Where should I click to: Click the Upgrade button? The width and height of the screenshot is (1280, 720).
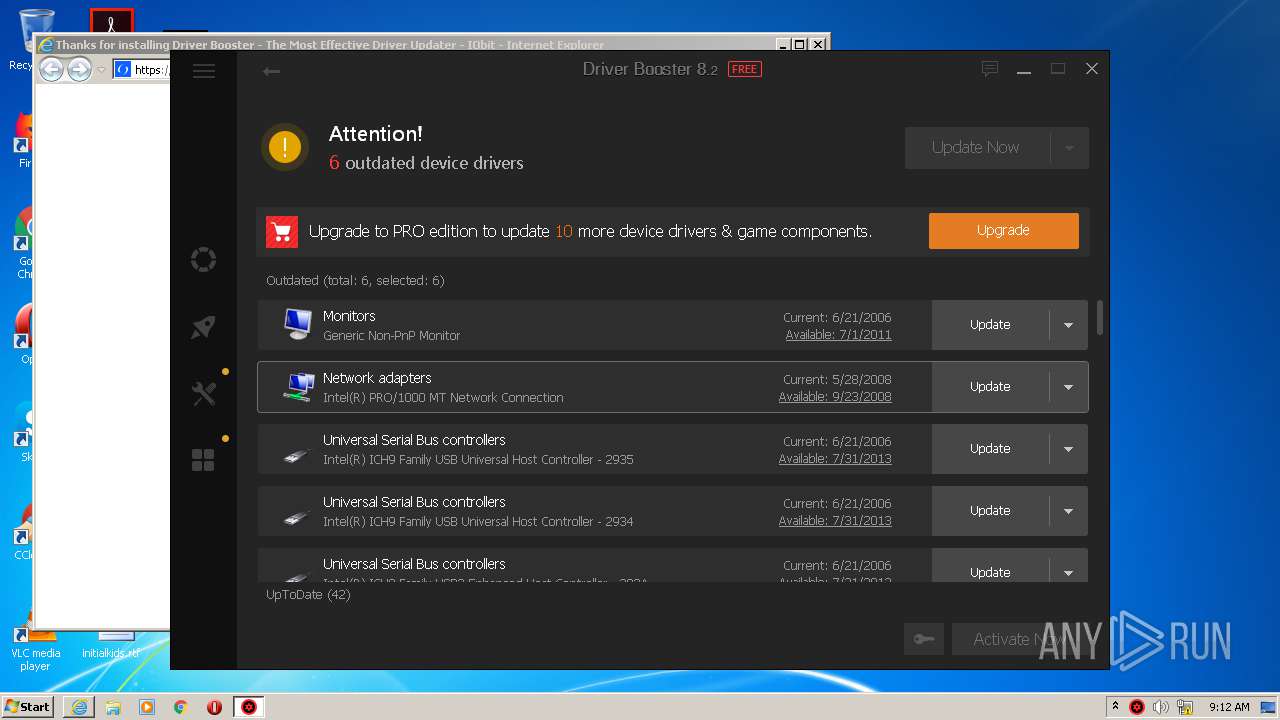click(x=1003, y=230)
